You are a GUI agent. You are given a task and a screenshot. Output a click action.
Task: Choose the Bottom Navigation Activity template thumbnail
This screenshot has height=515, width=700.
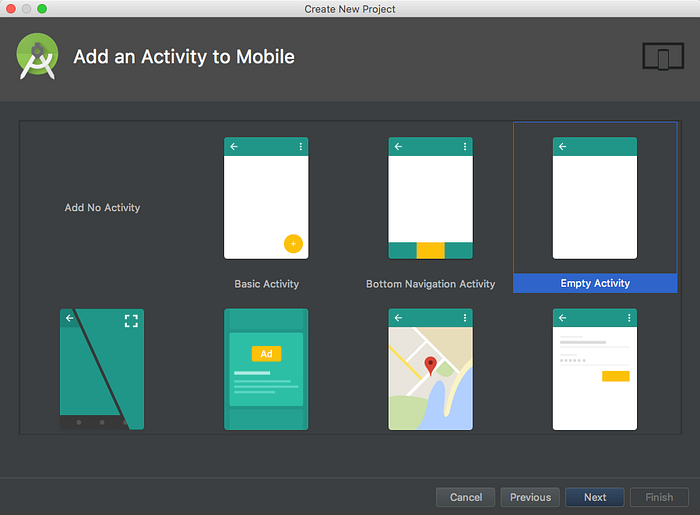tap(430, 198)
